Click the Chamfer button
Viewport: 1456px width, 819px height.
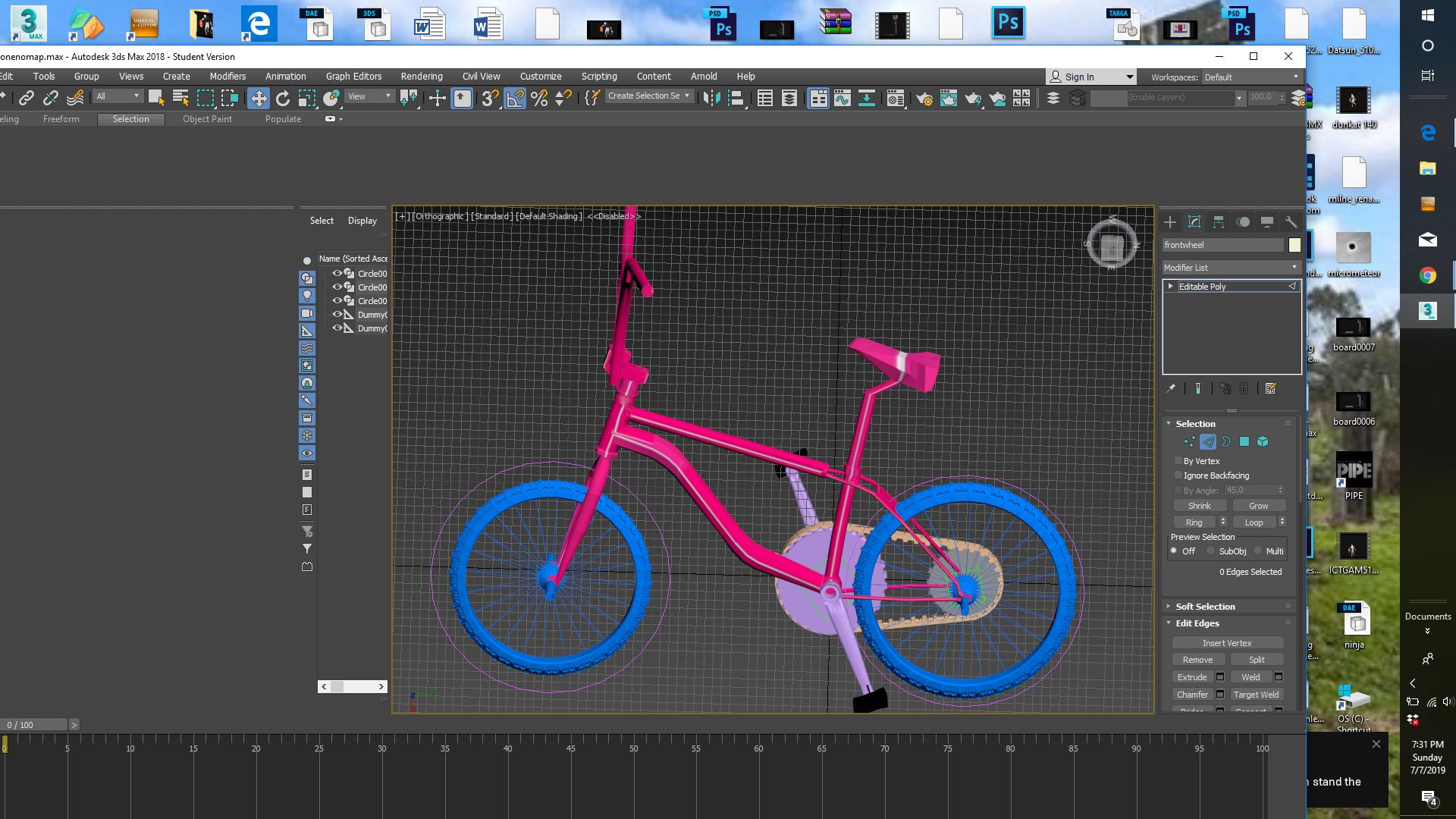tap(1192, 695)
